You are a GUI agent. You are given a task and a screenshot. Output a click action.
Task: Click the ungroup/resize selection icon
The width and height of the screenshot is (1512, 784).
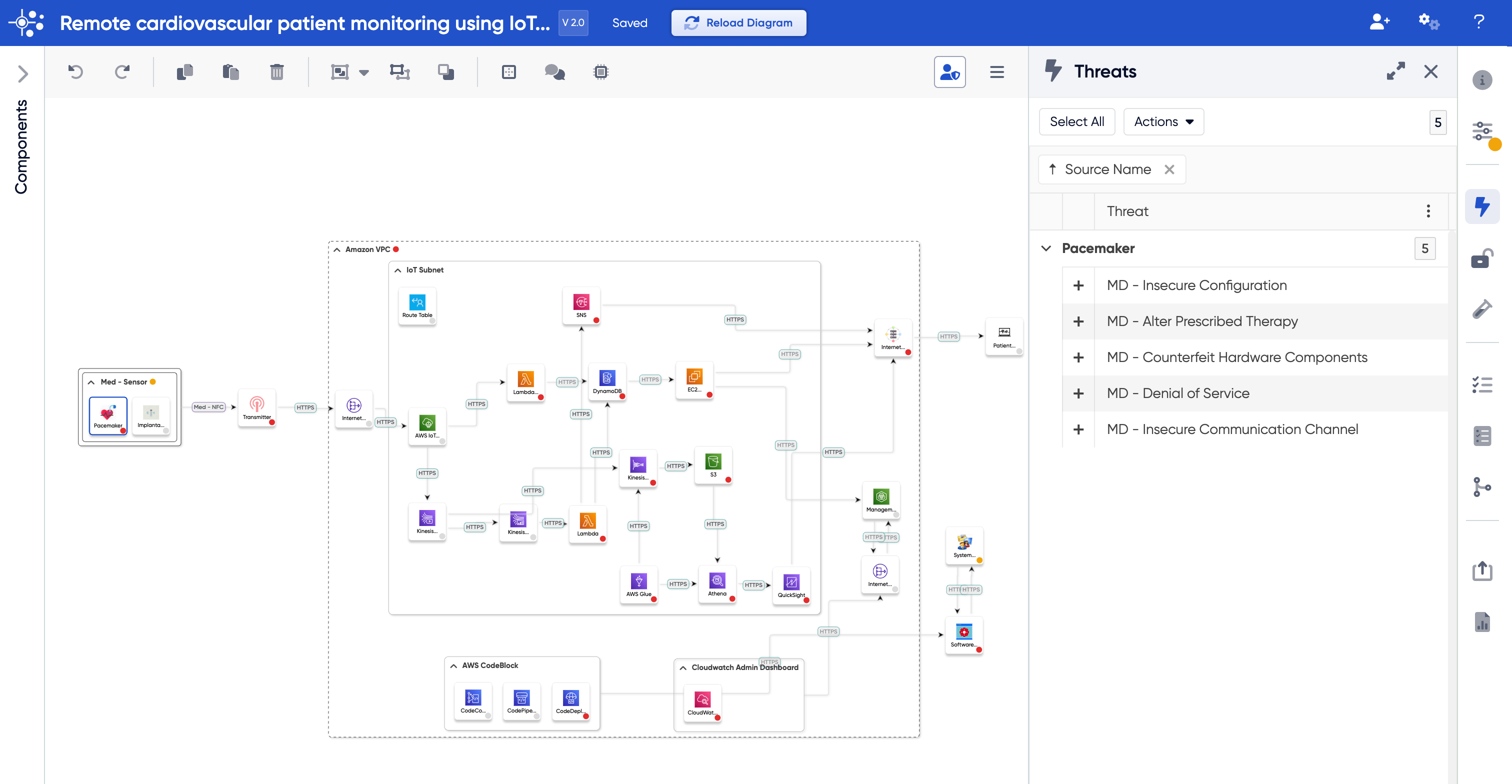coord(399,72)
